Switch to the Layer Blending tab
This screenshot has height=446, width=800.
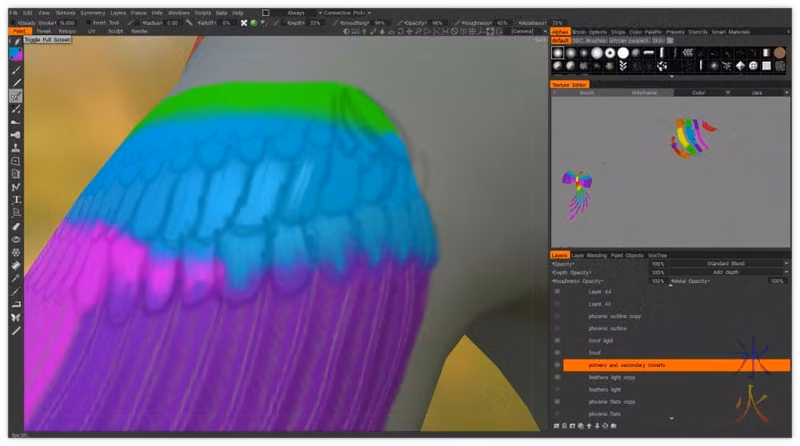[x=589, y=255]
